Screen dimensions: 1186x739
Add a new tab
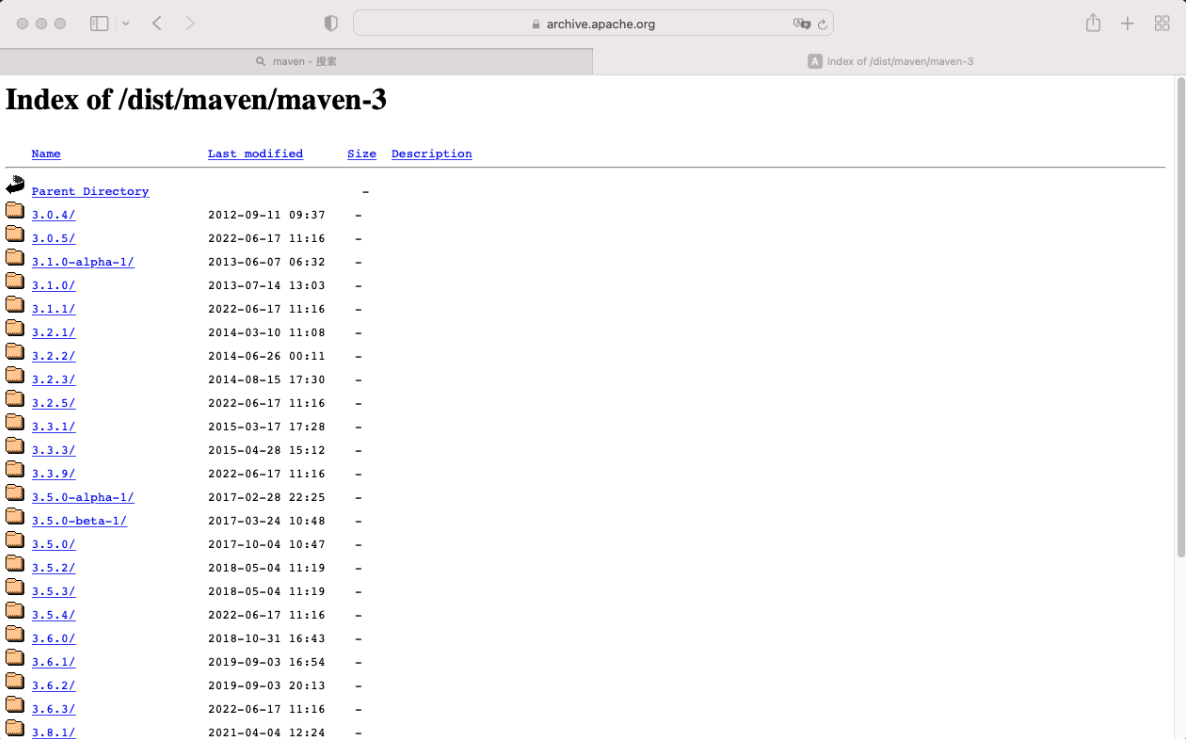[x=1127, y=23]
